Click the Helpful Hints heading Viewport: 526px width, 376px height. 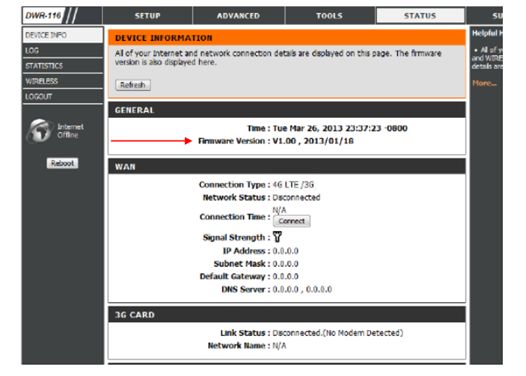[x=487, y=33]
